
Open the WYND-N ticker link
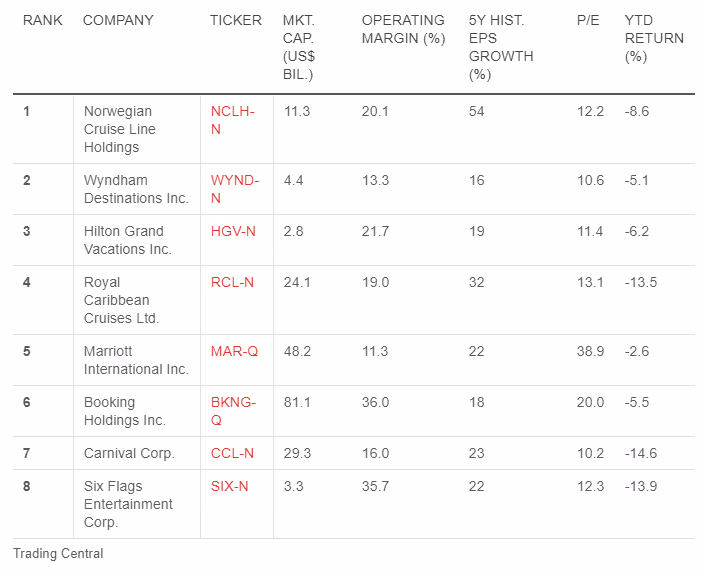click(x=235, y=189)
